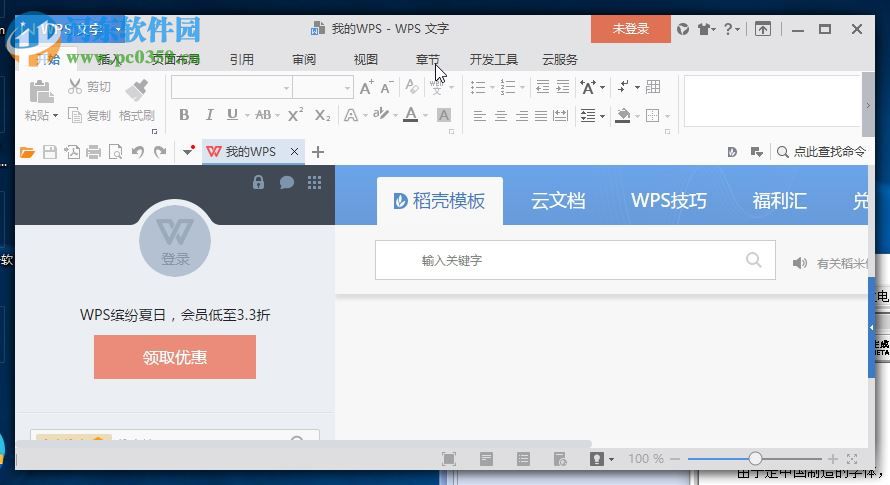The height and width of the screenshot is (485, 890).
Task: Click the 领取优惠 button
Action: coord(175,357)
